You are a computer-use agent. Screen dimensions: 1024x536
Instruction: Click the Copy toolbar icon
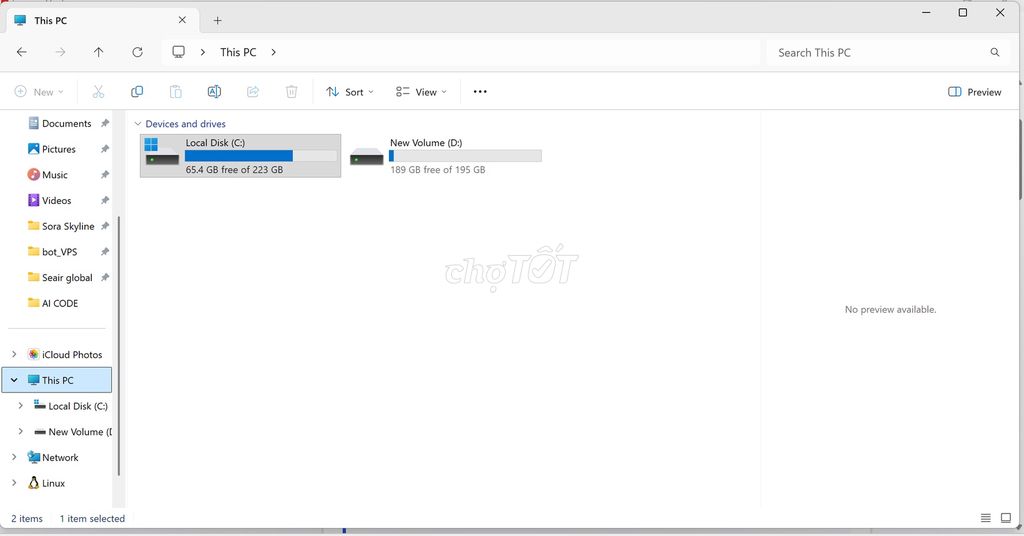click(137, 92)
